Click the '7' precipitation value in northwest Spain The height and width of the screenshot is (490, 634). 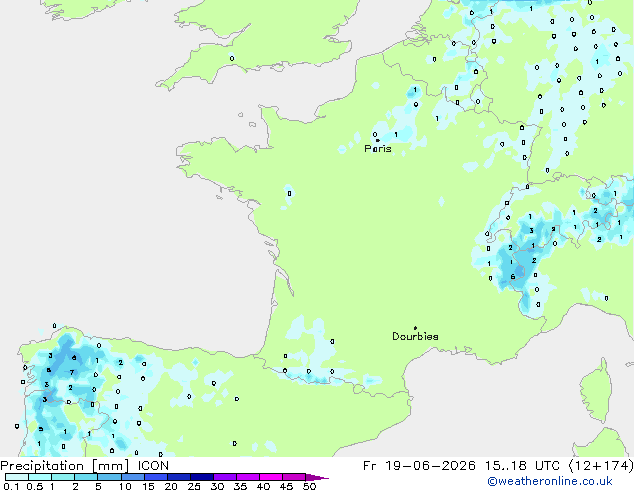72,372
